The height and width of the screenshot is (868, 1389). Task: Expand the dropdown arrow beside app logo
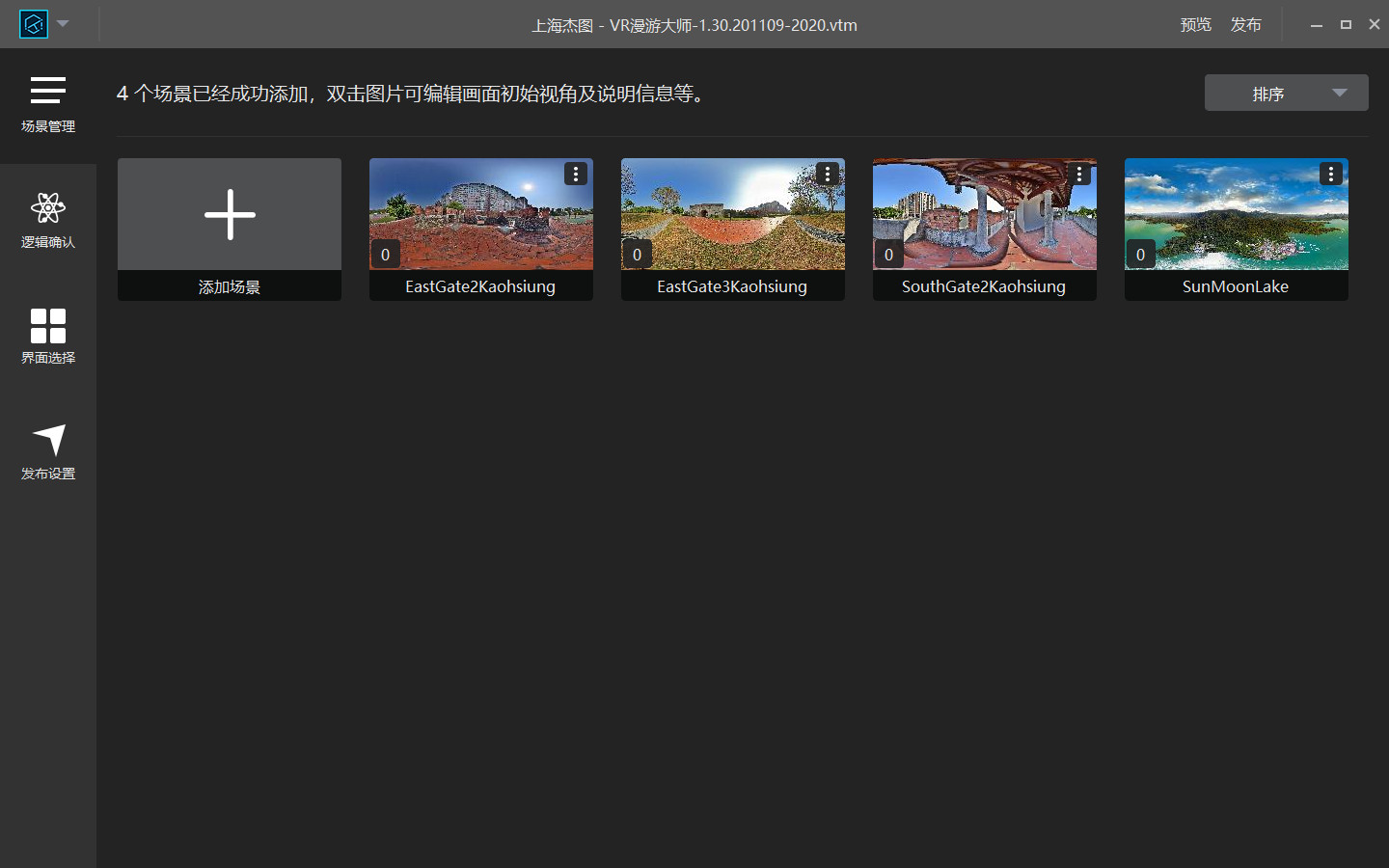[64, 24]
